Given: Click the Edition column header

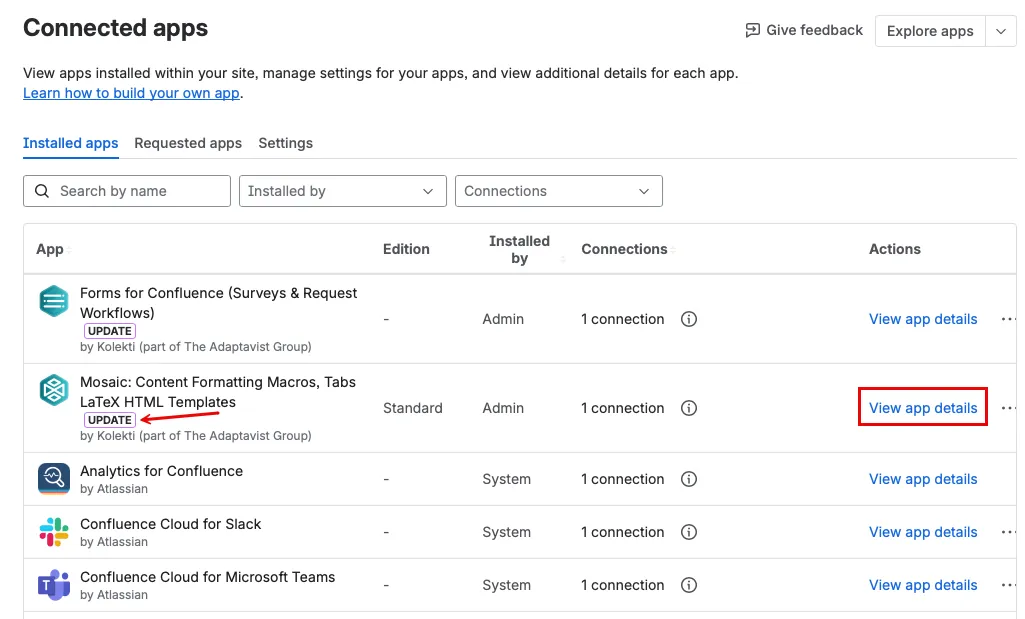Looking at the screenshot, I should (x=406, y=249).
